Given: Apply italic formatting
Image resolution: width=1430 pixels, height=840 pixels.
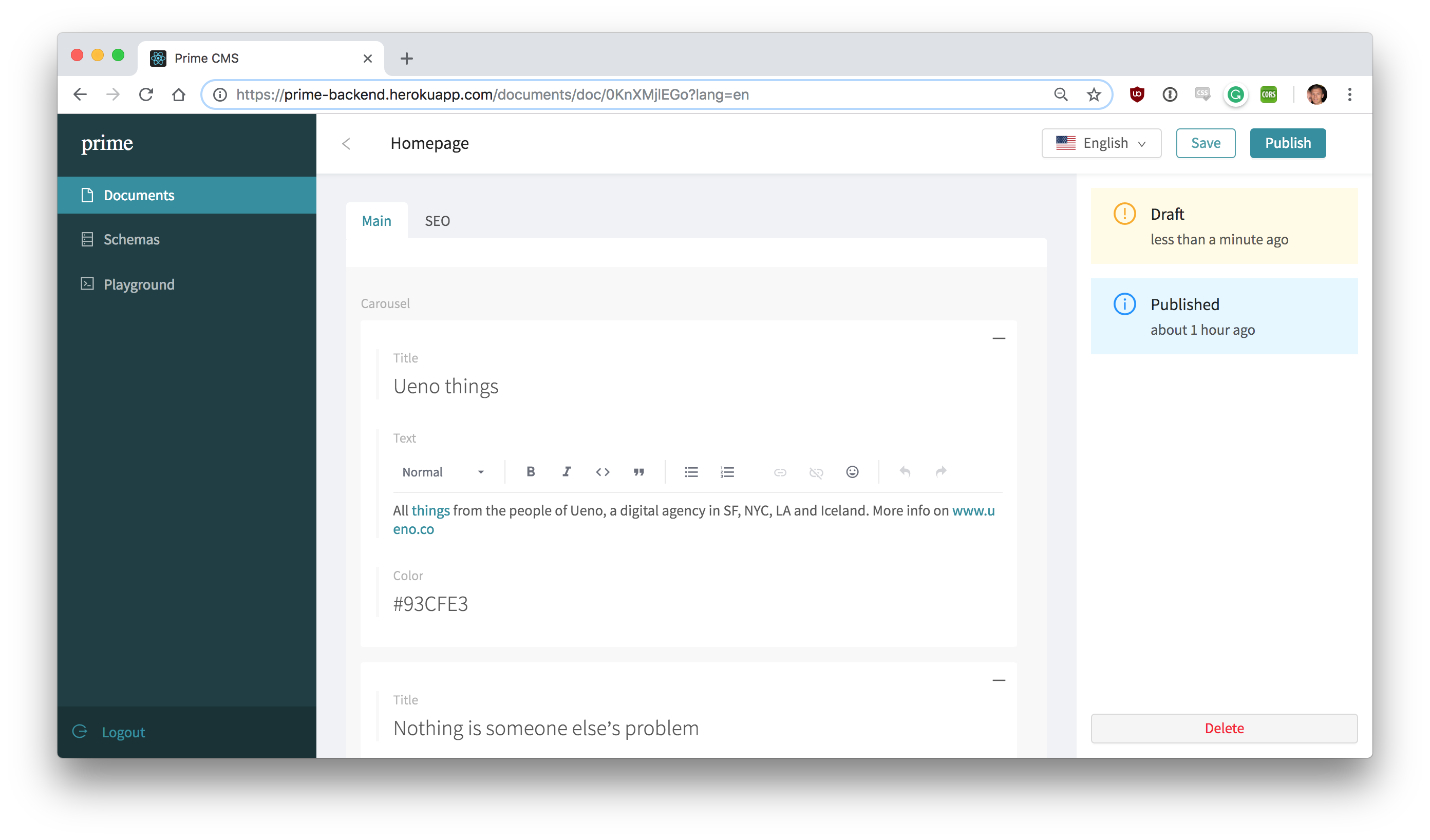Looking at the screenshot, I should (x=567, y=471).
